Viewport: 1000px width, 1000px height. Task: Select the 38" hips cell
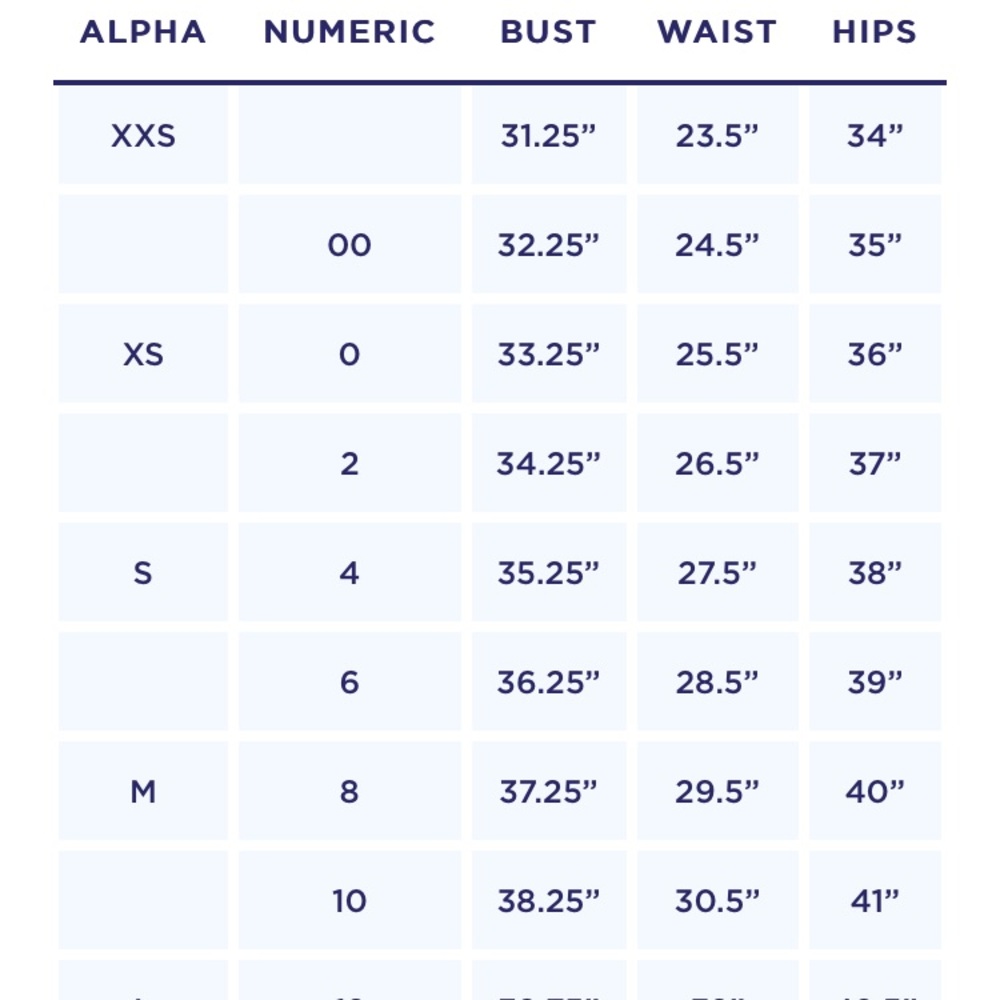(874, 573)
